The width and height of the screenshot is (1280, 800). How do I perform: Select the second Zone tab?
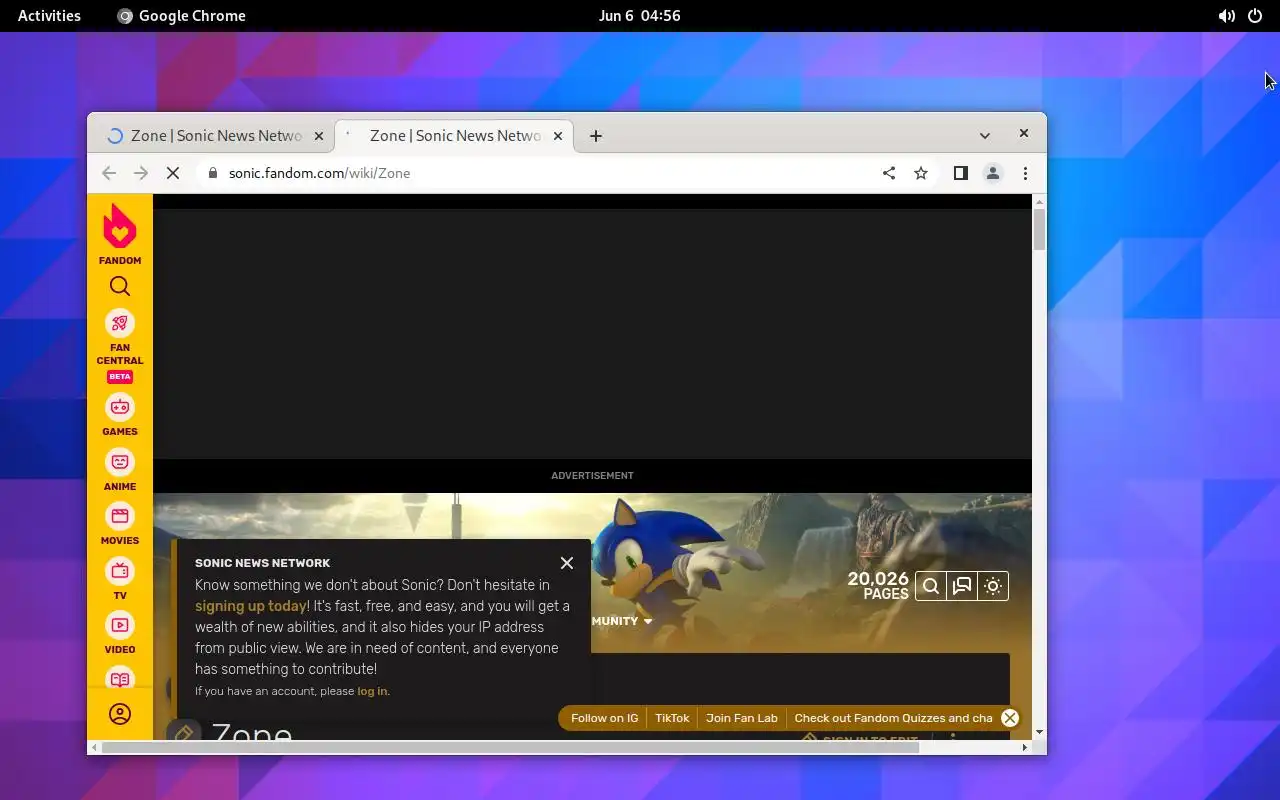[452, 136]
